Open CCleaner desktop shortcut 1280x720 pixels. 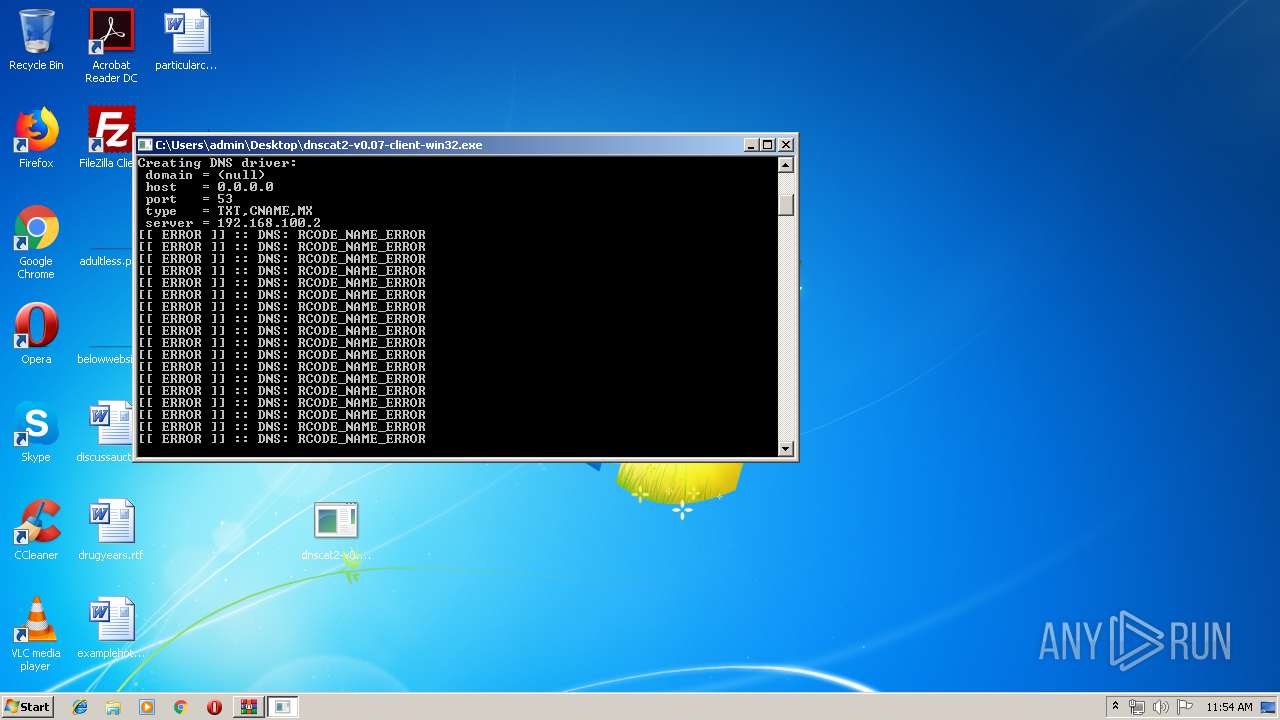point(36,530)
